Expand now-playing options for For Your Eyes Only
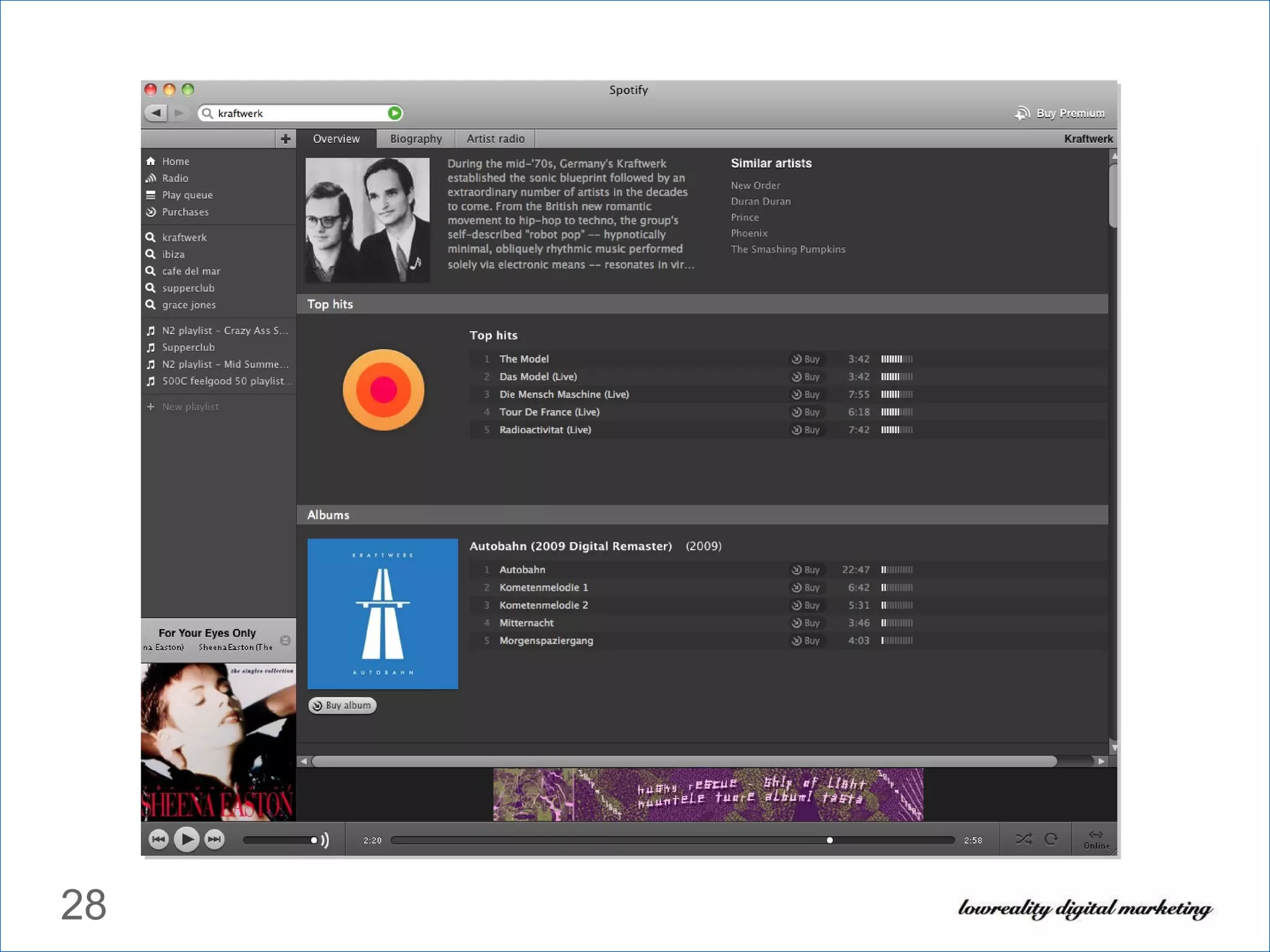The height and width of the screenshot is (952, 1270). [x=285, y=640]
